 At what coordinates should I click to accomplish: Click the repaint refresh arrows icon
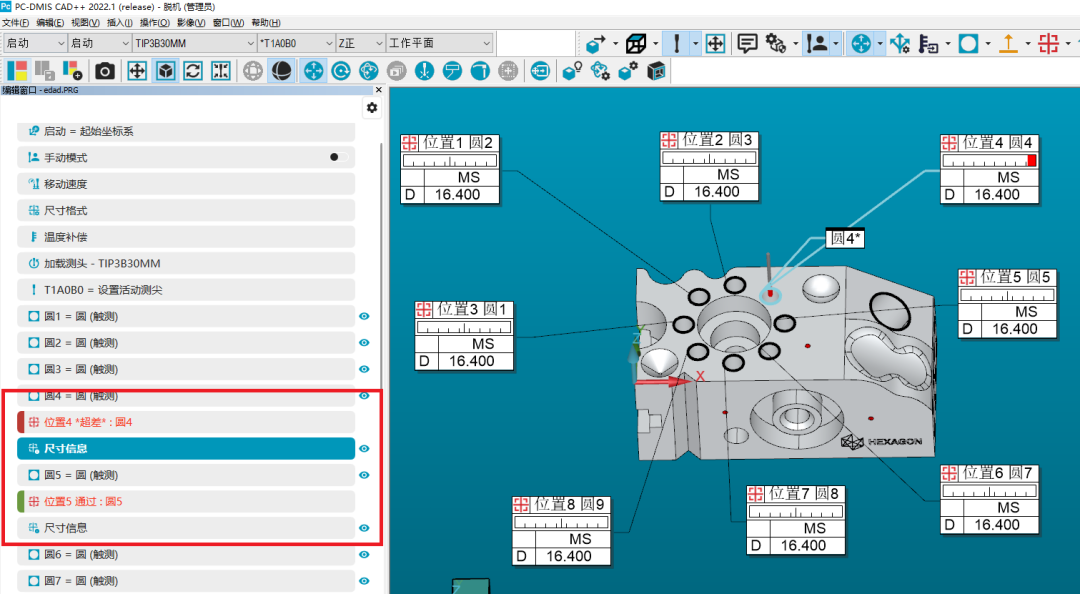coord(193,70)
